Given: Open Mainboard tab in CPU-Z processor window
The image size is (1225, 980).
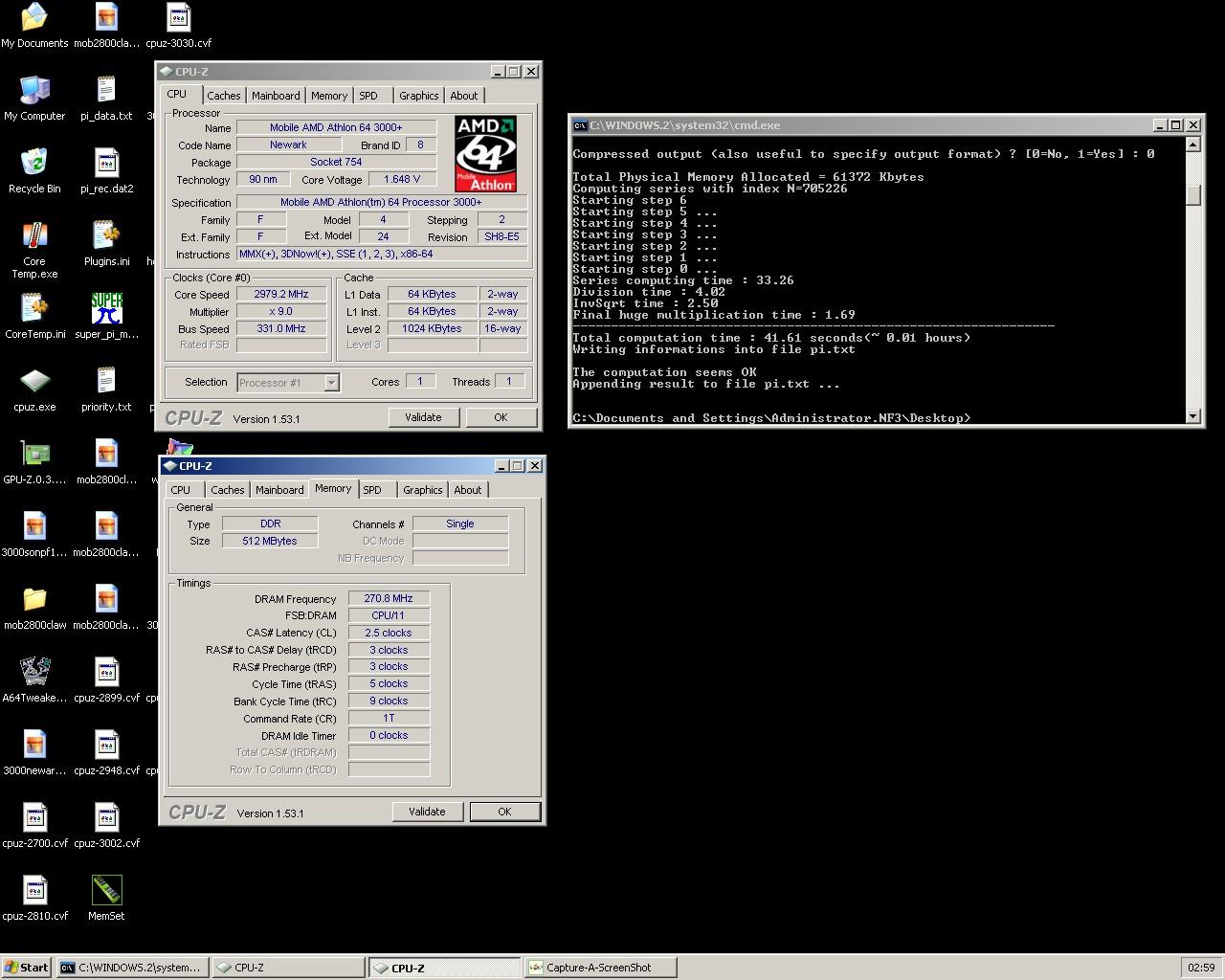Looking at the screenshot, I should point(276,96).
